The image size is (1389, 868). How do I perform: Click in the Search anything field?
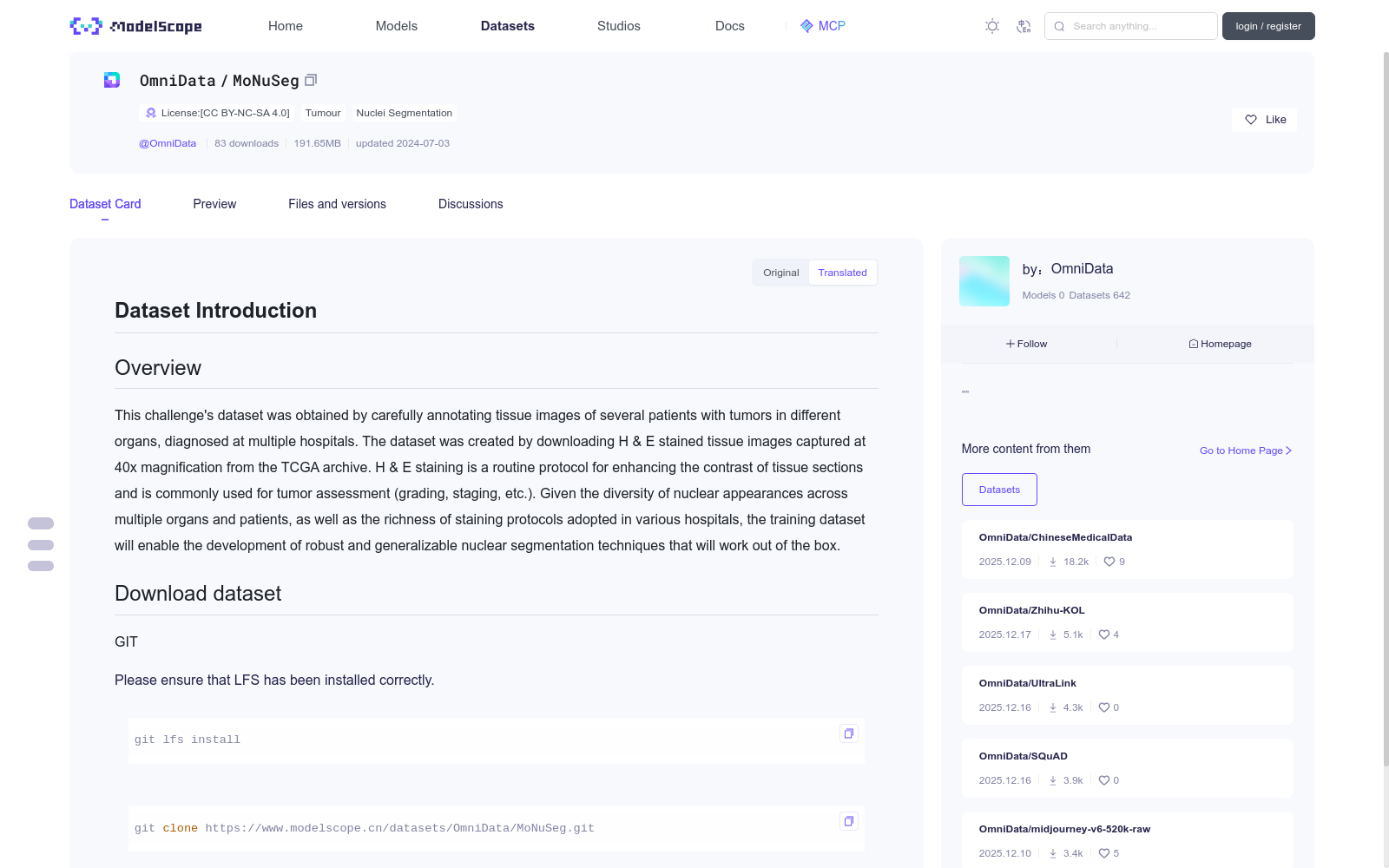1131,26
